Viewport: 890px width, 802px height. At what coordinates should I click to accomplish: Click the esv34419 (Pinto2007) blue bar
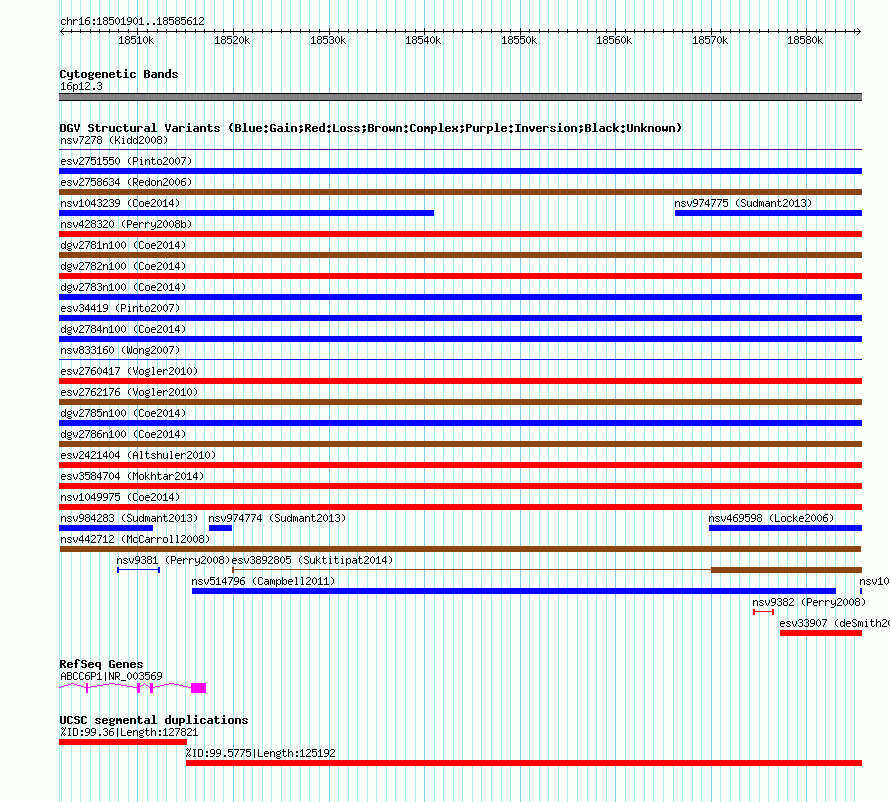point(460,318)
